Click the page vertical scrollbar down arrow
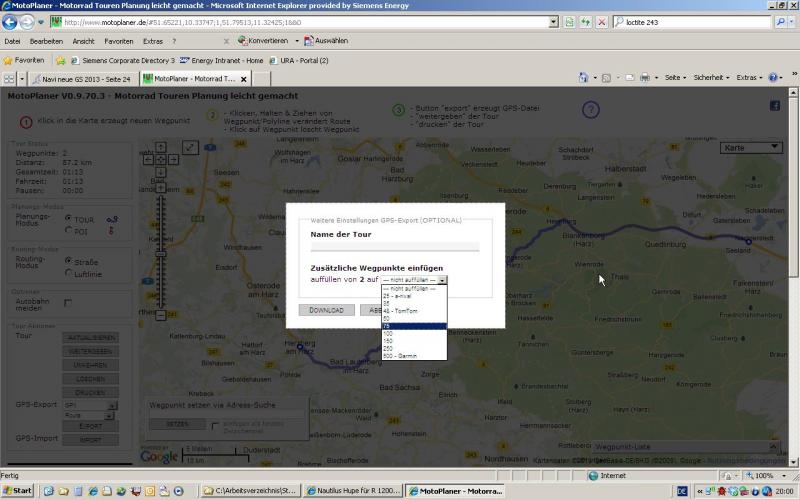The height and width of the screenshot is (500, 800). point(793,462)
